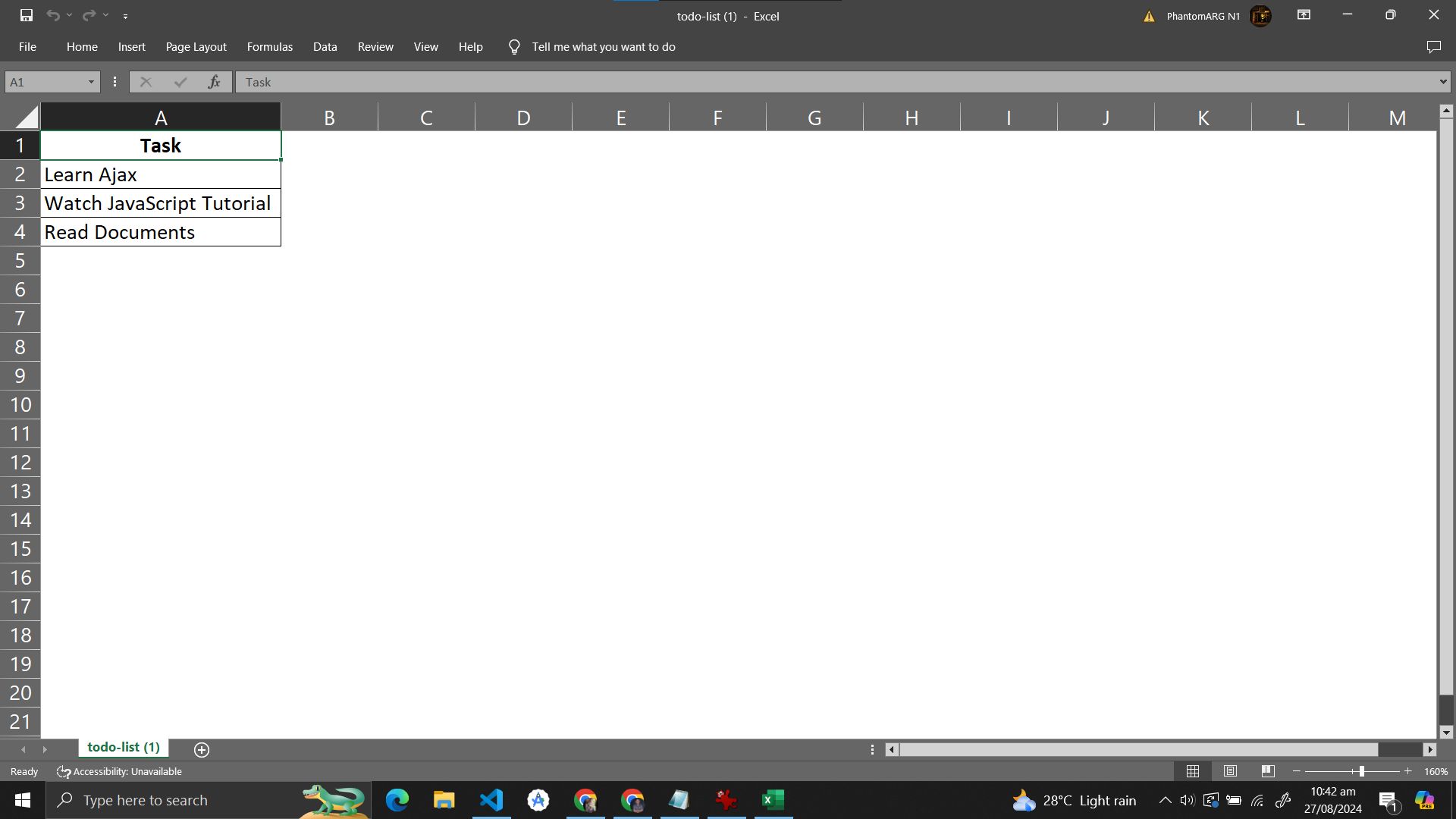The image size is (1456, 819).
Task: Expand the Name Box dropdown arrow
Action: click(91, 82)
